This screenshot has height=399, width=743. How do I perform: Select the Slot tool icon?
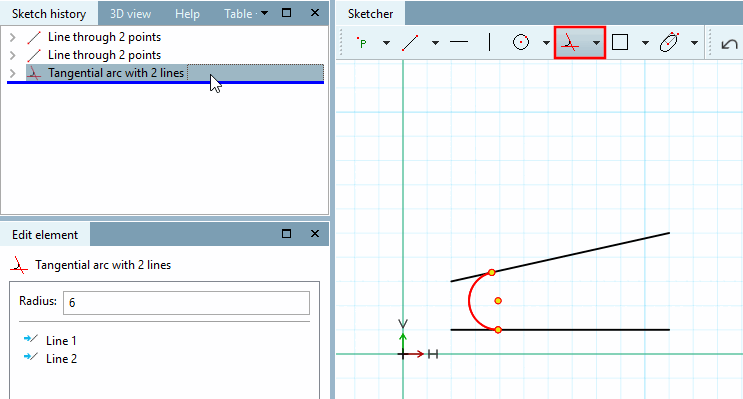(669, 42)
